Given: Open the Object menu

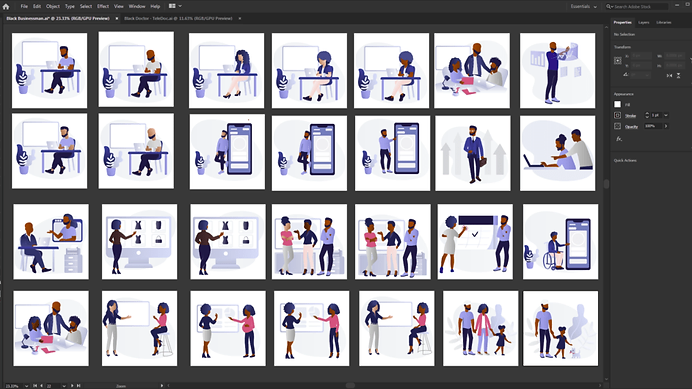Looking at the screenshot, I should 53,6.
